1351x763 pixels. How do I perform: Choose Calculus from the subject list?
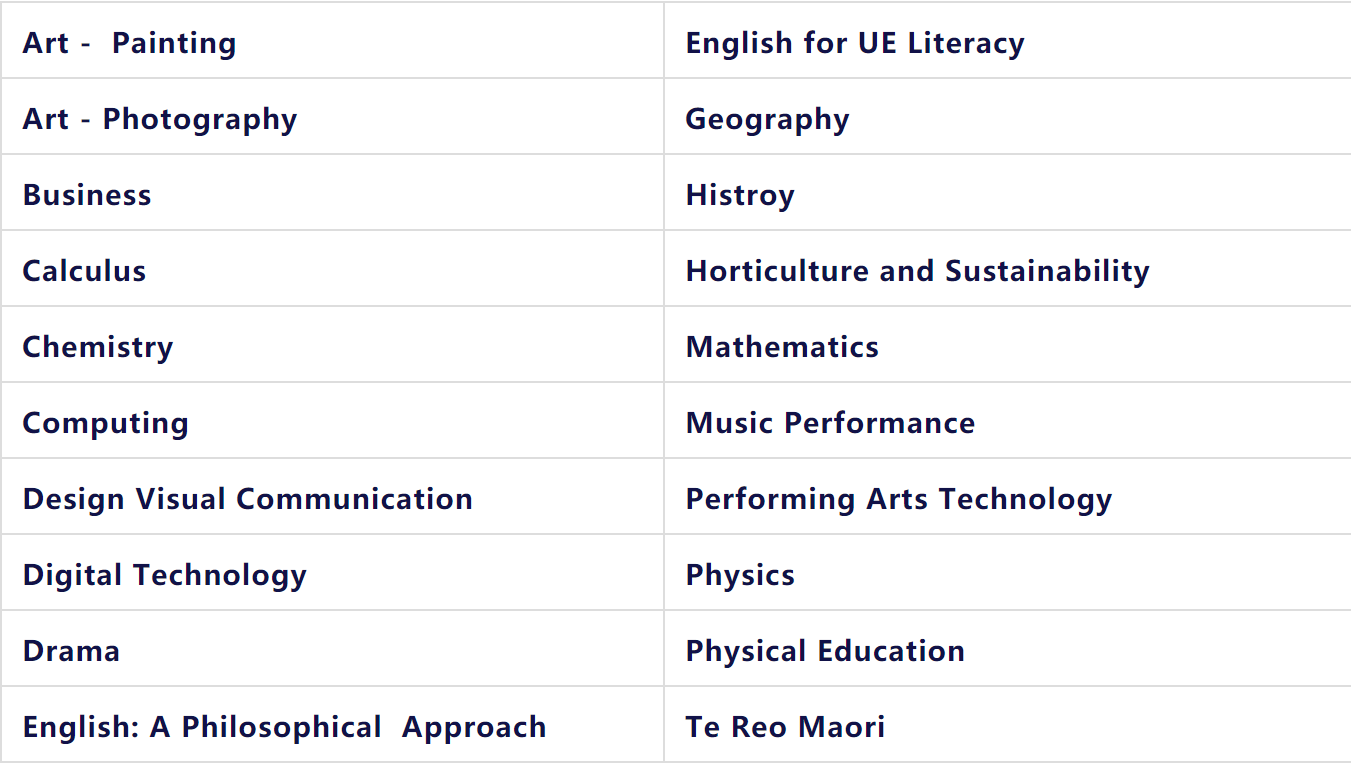[x=84, y=271]
